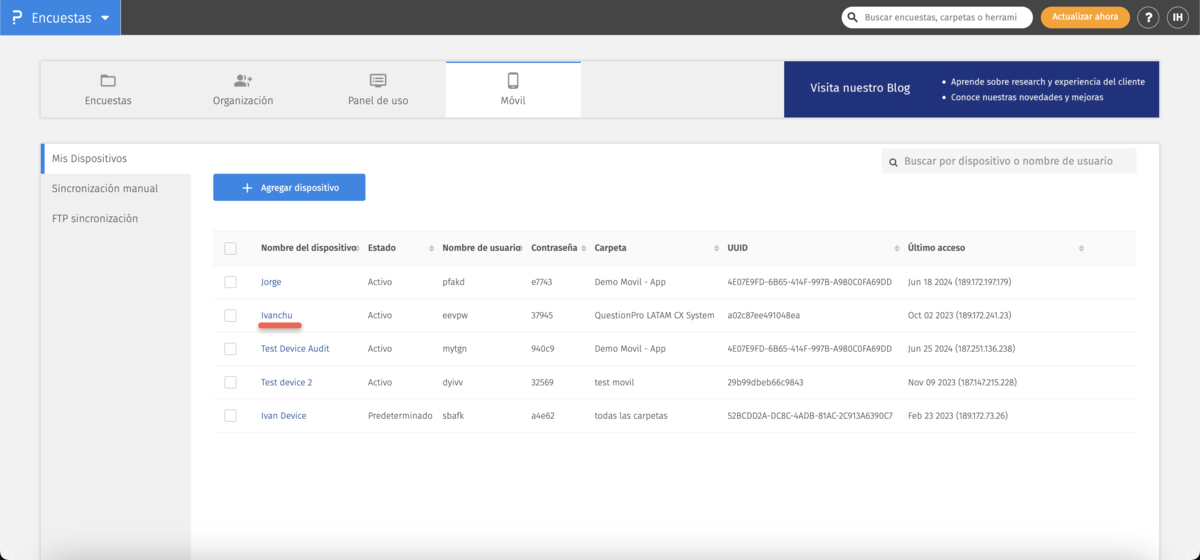Click the Móvil phone icon
1200x560 pixels.
(513, 81)
